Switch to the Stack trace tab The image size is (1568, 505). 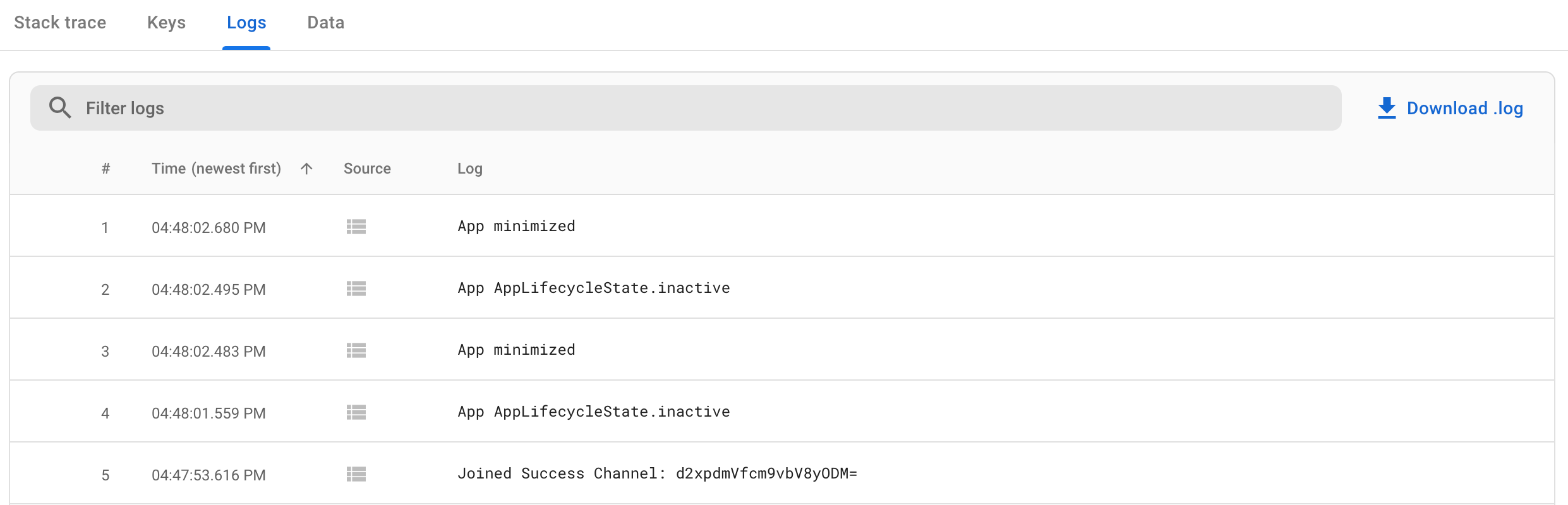click(60, 23)
